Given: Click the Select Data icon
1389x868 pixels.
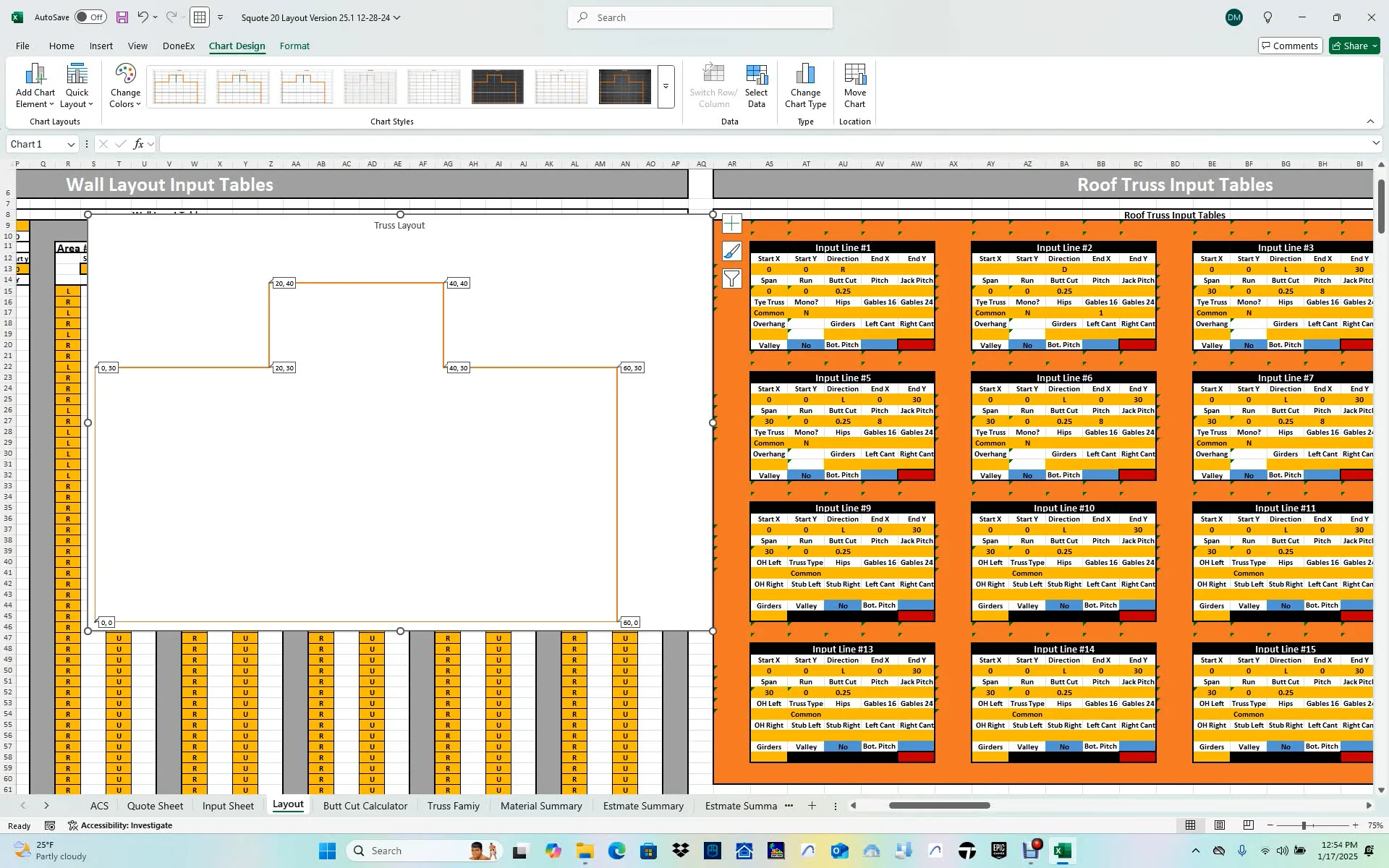Looking at the screenshot, I should click(756, 75).
